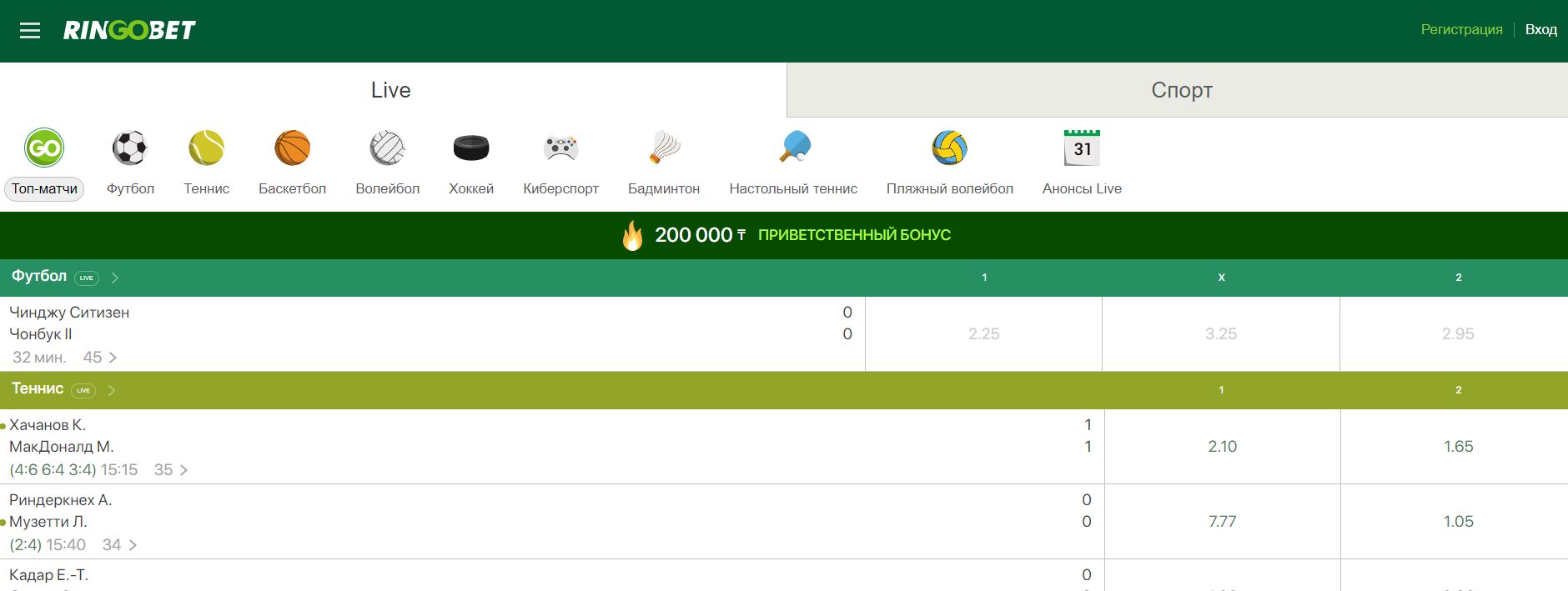The image size is (1568, 591).
Task: Bet on МакДоналд at 1.65
Action: 1459,446
